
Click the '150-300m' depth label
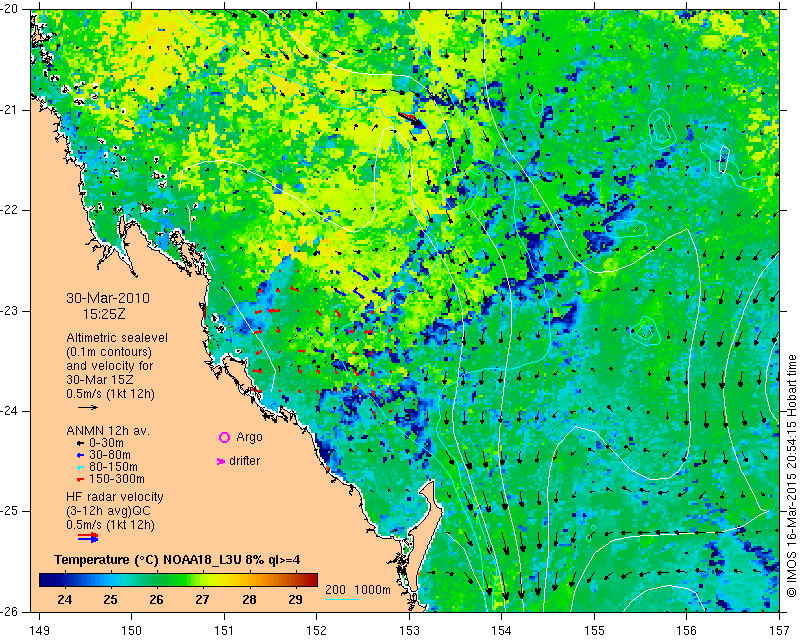coord(117,479)
